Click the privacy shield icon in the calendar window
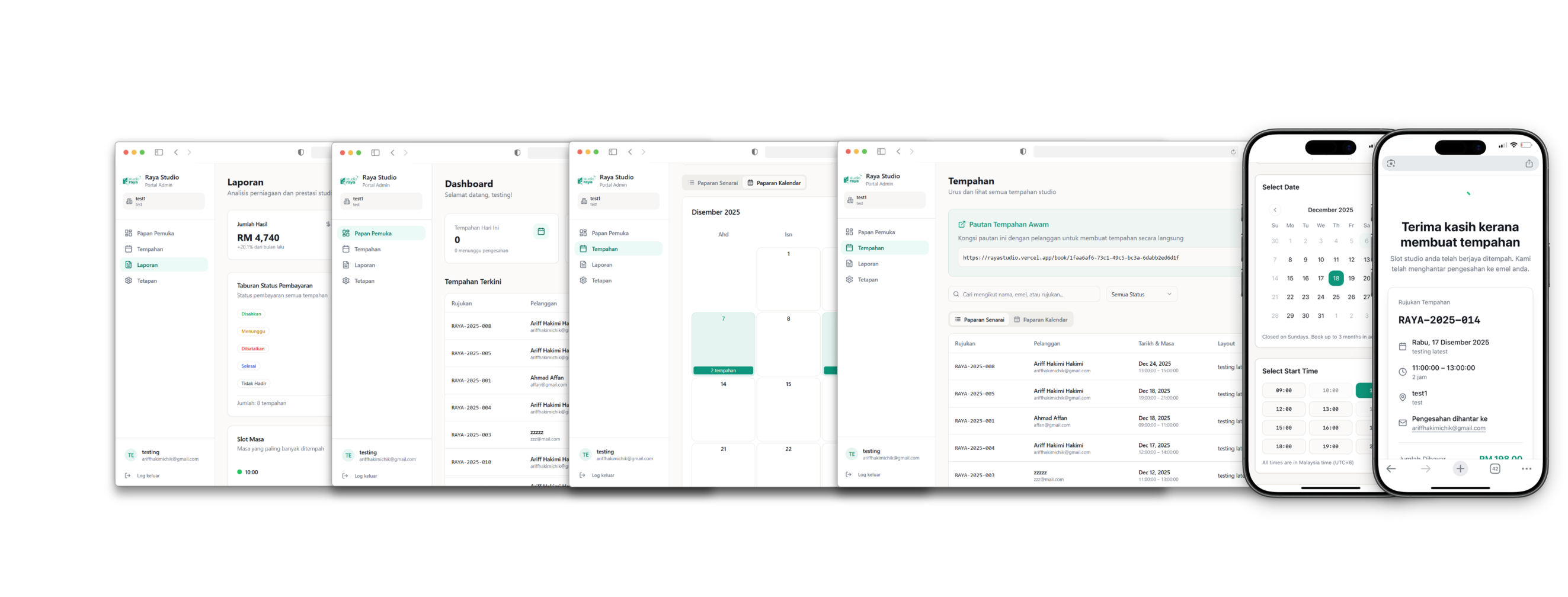The height and width of the screenshot is (597, 1568). (x=755, y=152)
